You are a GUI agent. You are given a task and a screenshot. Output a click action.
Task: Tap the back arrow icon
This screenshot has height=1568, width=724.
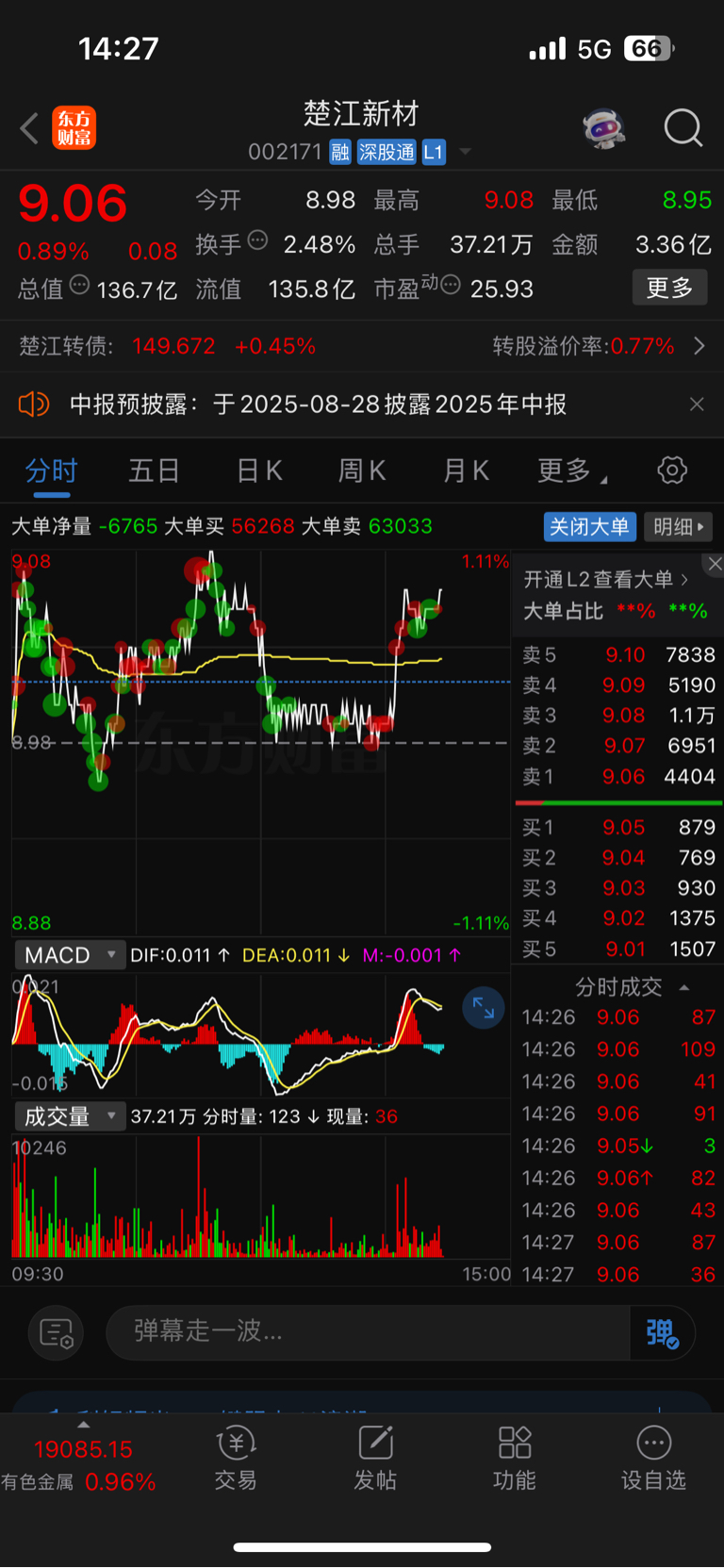(x=29, y=128)
